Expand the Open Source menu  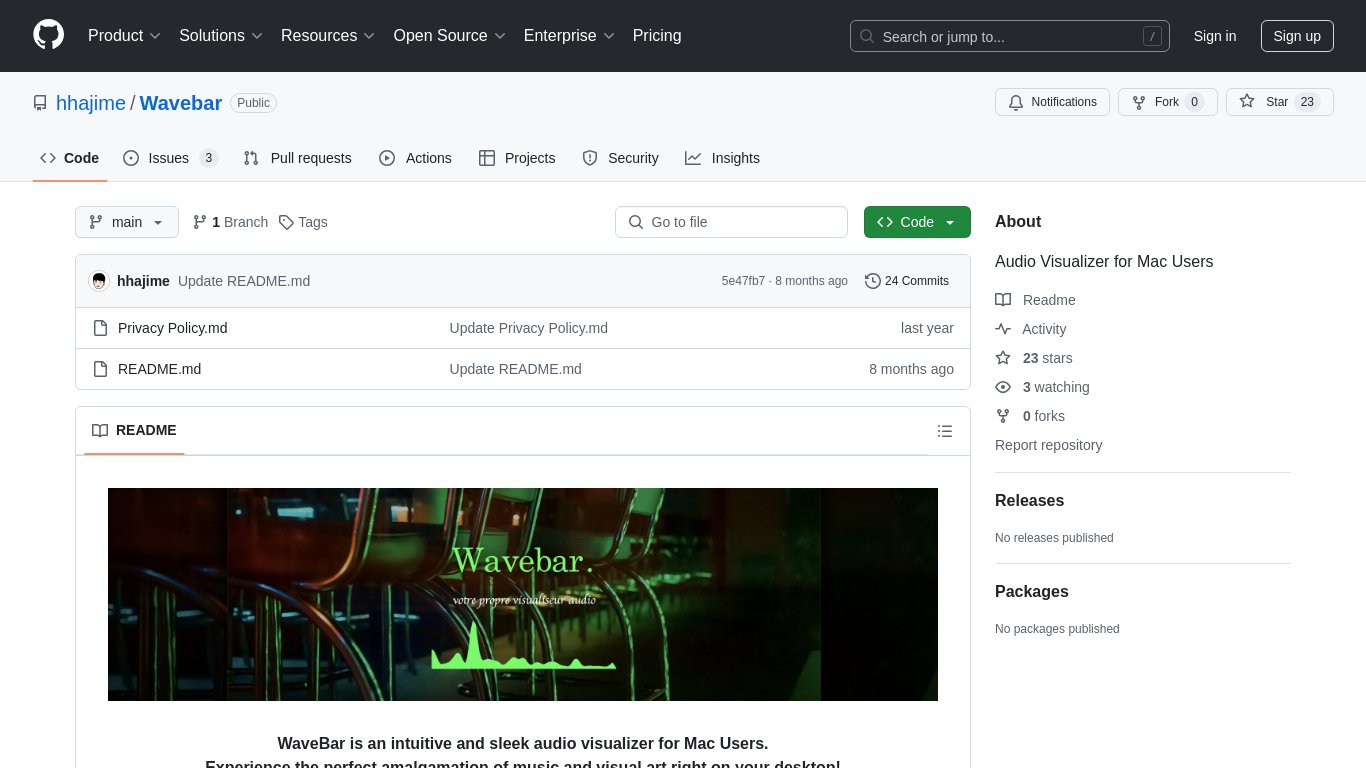(x=449, y=36)
